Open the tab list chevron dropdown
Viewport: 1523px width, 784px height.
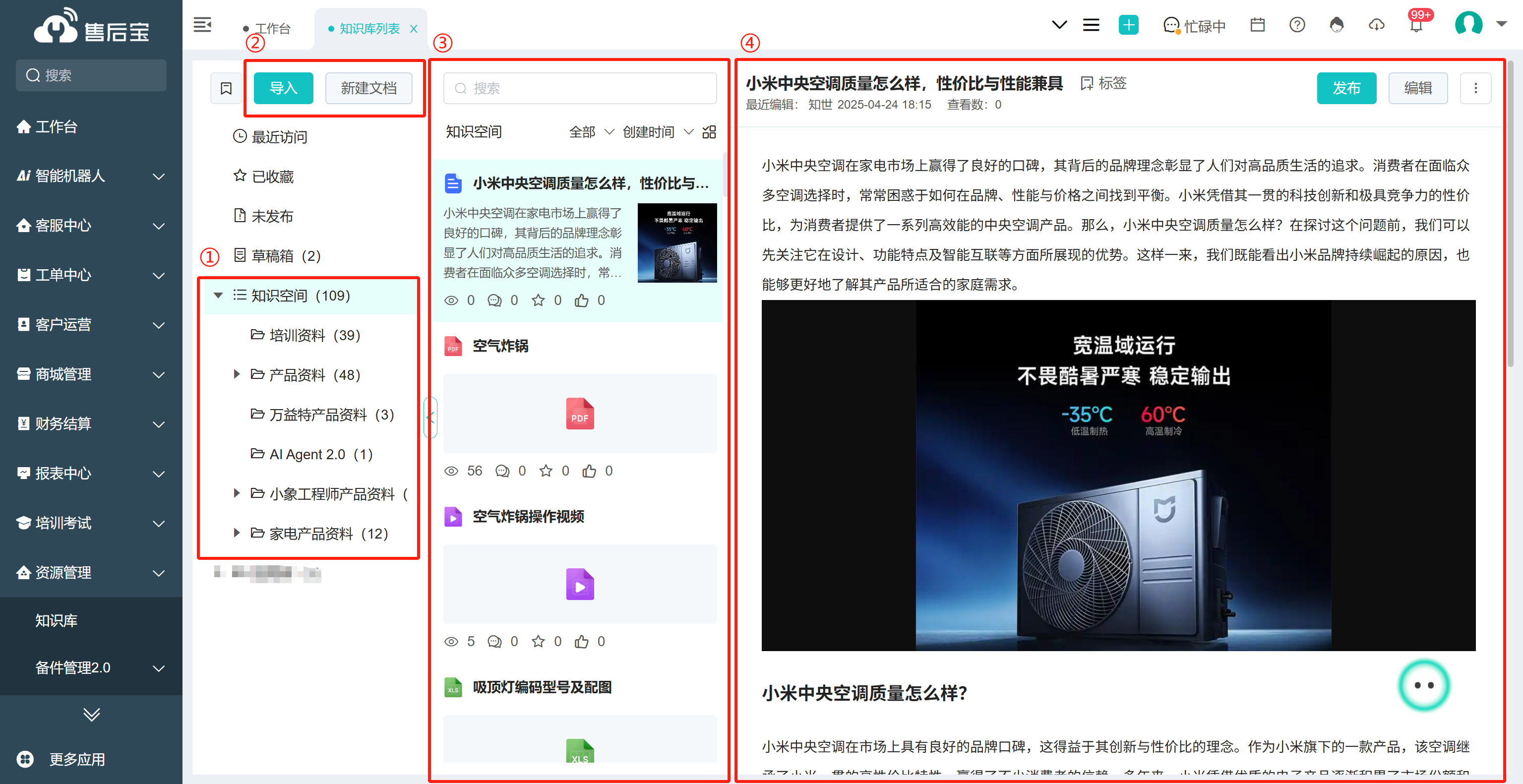(1059, 25)
